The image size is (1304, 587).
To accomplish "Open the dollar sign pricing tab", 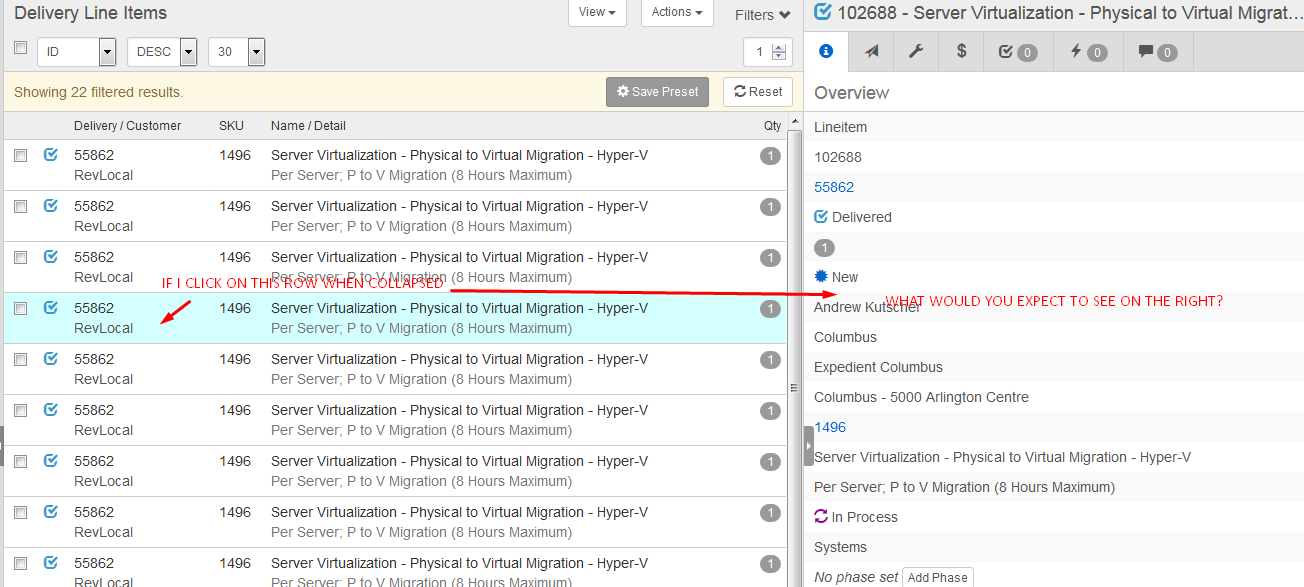I will click(x=961, y=52).
